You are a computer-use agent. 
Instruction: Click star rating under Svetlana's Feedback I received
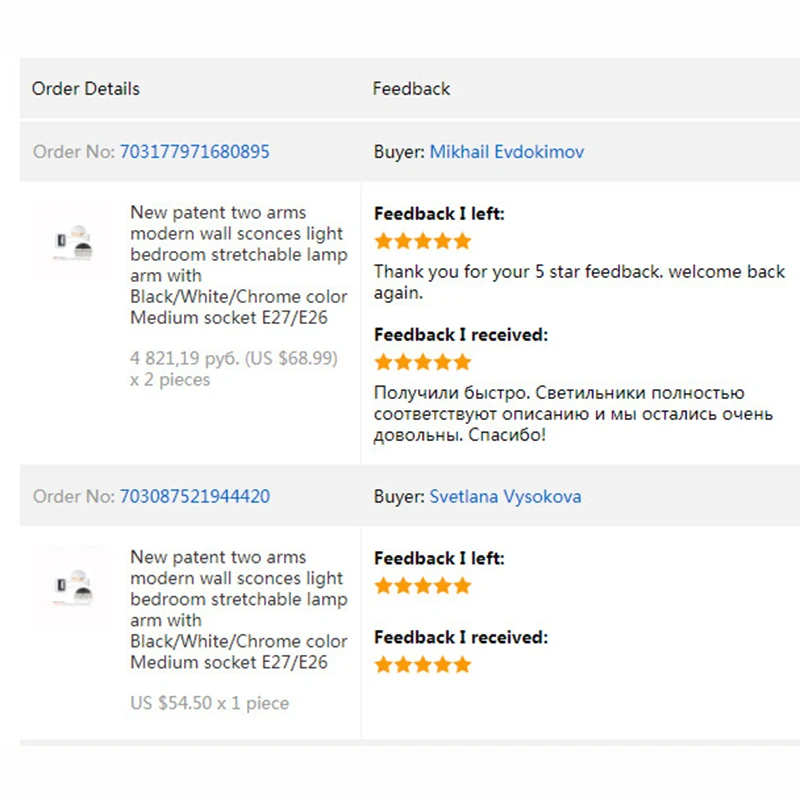coord(422,665)
